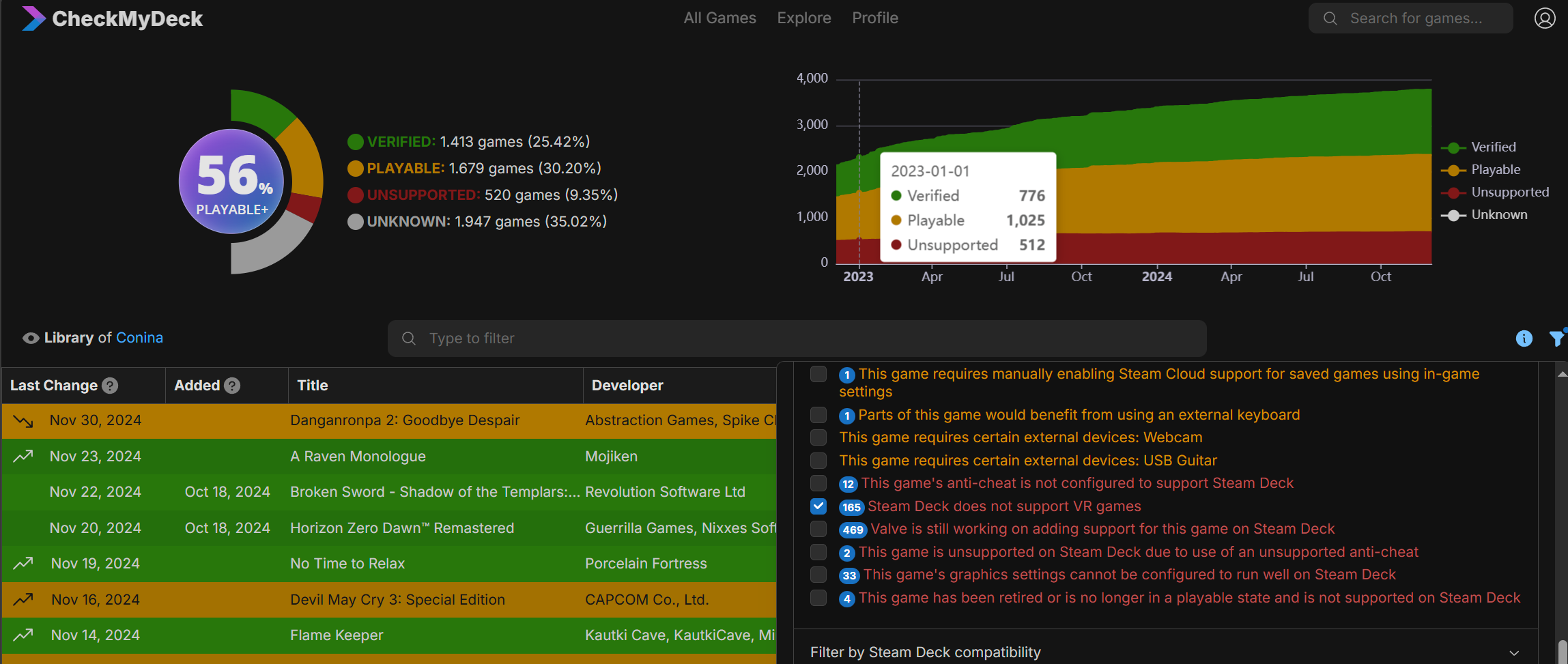This screenshot has width=1568, height=664.
Task: Open the Conina library link
Action: click(x=139, y=338)
